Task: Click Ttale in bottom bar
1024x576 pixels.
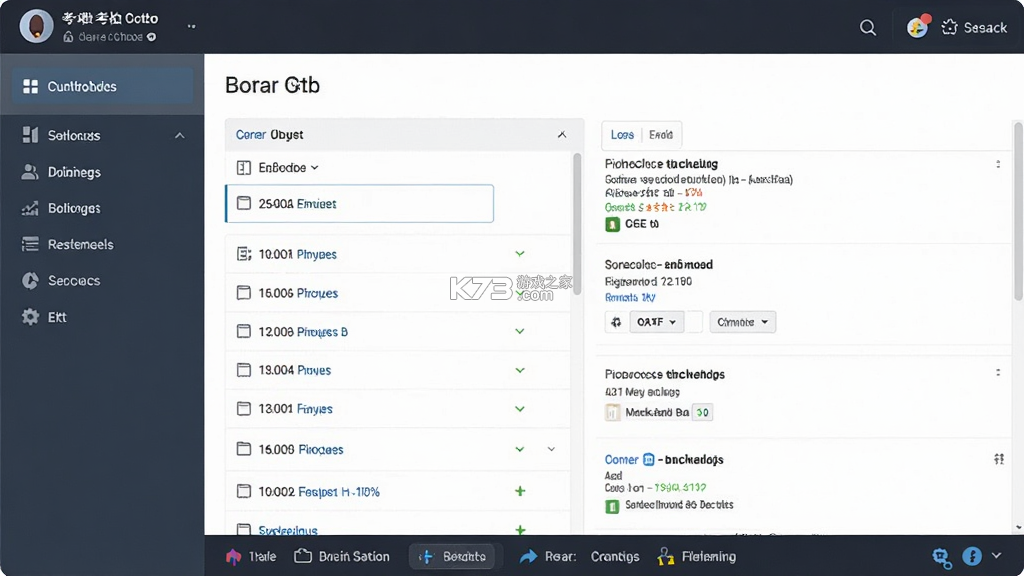Action: [251, 556]
